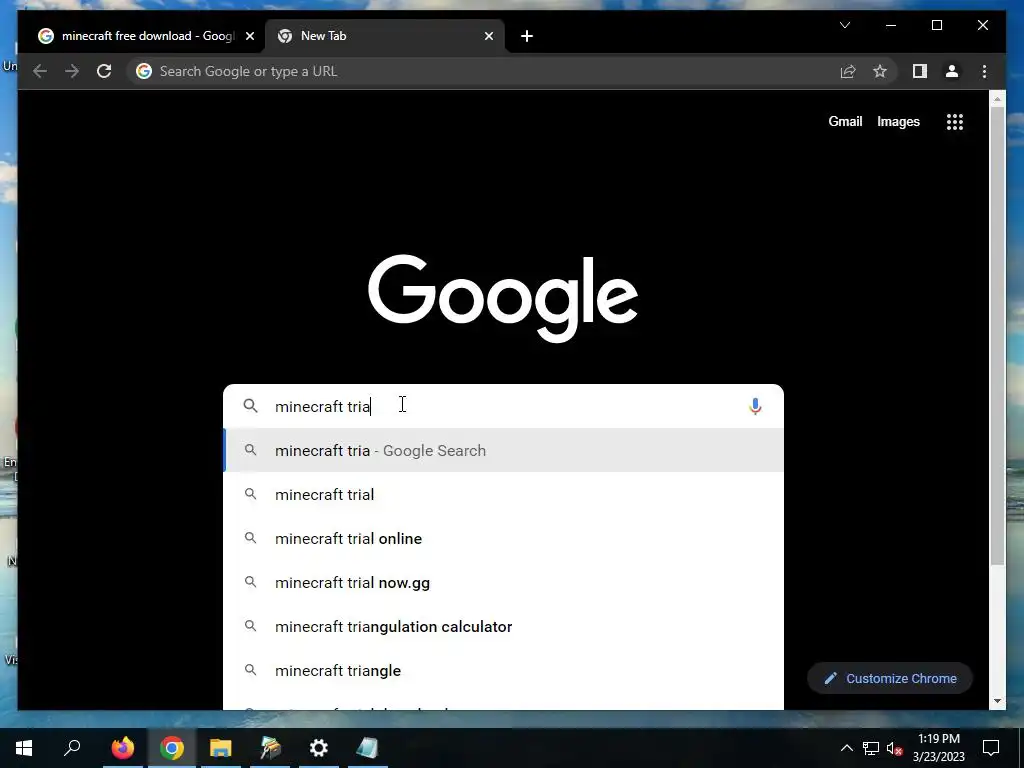Click into the Google search text field
The height and width of the screenshot is (768, 1024).
click(506, 406)
